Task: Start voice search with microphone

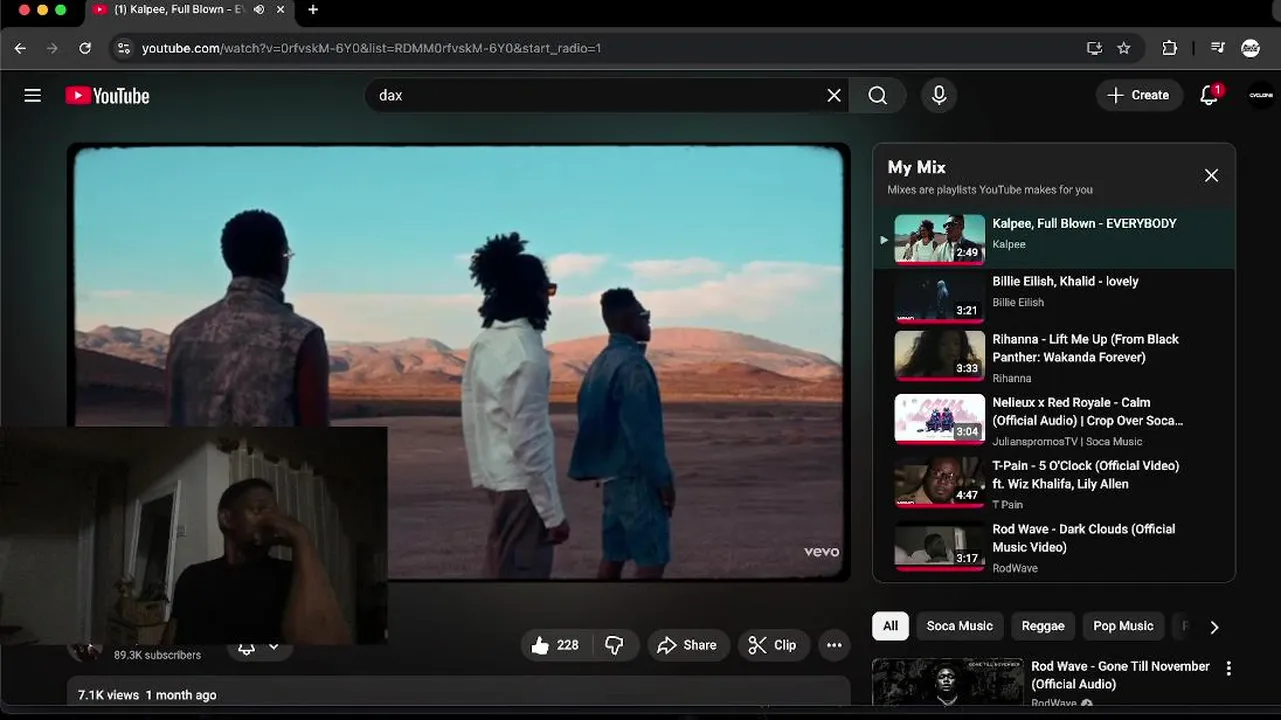Action: coord(939,95)
